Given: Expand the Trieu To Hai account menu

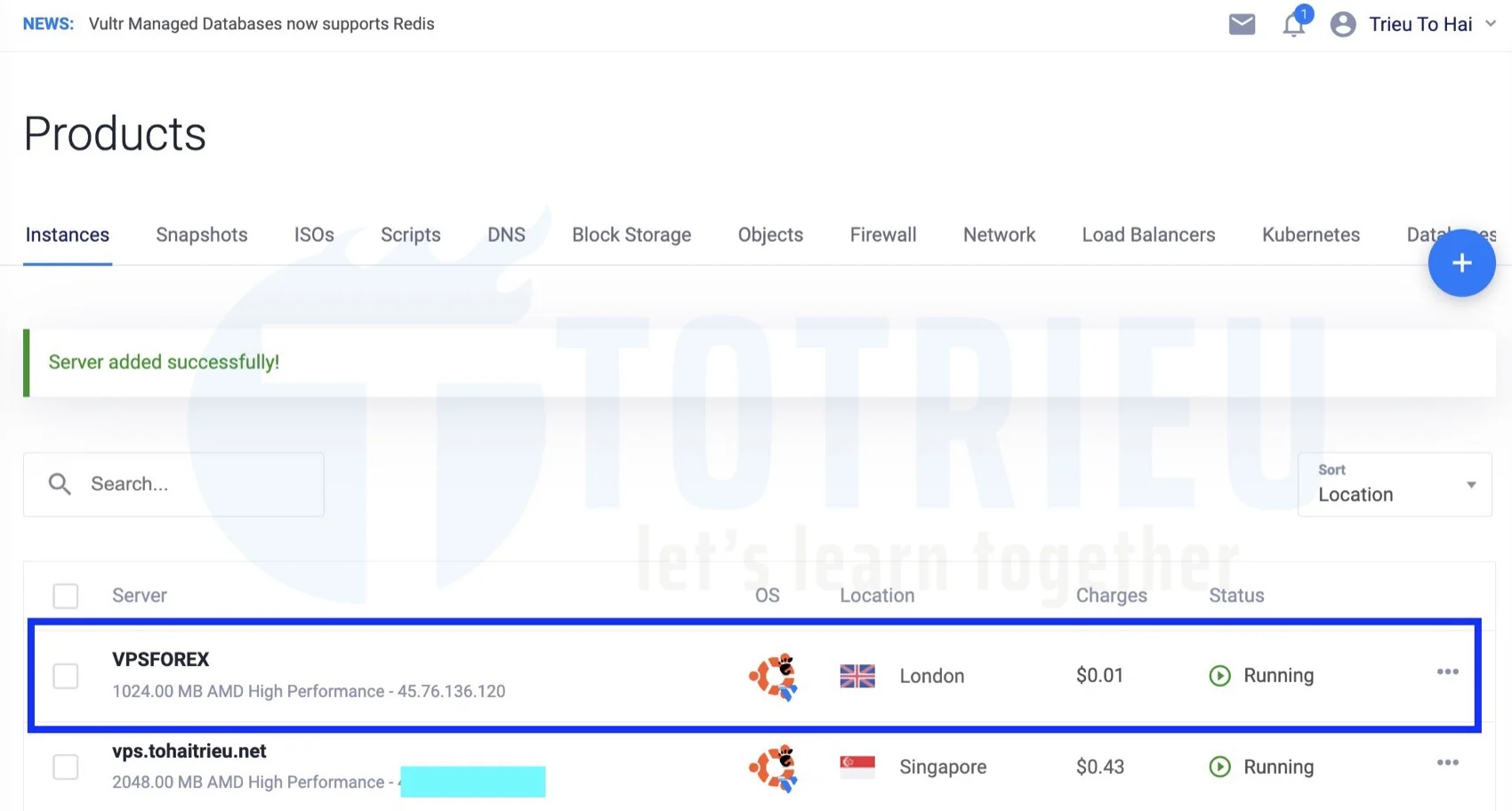Looking at the screenshot, I should click(x=1491, y=24).
